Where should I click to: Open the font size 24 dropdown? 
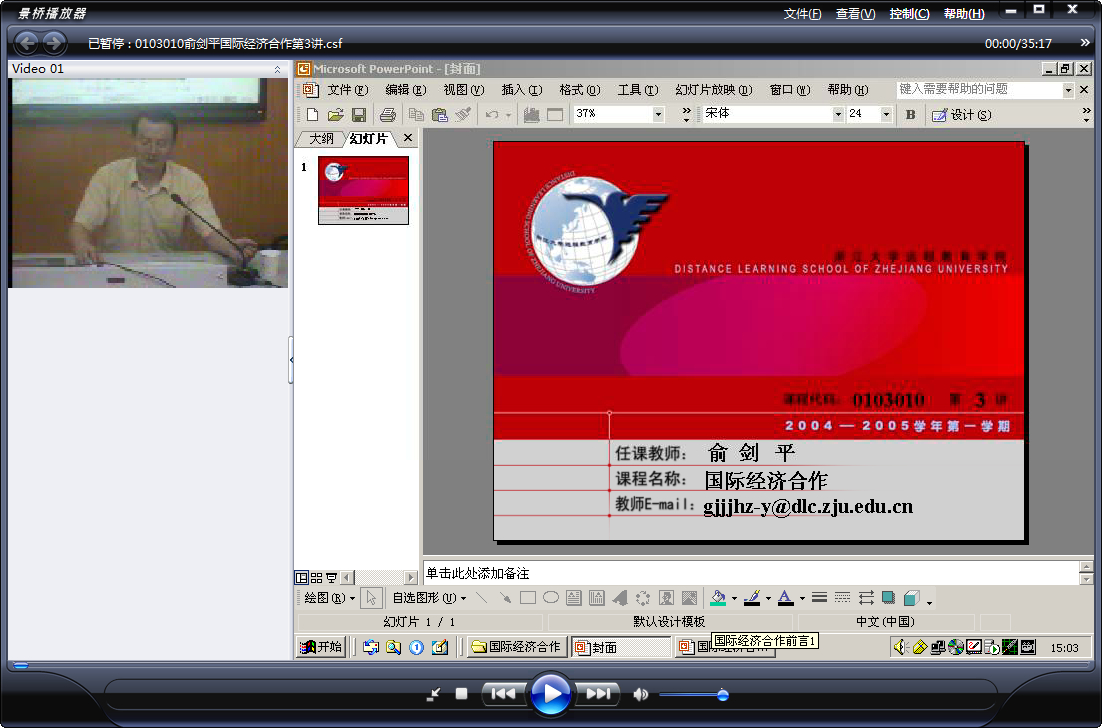[886, 114]
